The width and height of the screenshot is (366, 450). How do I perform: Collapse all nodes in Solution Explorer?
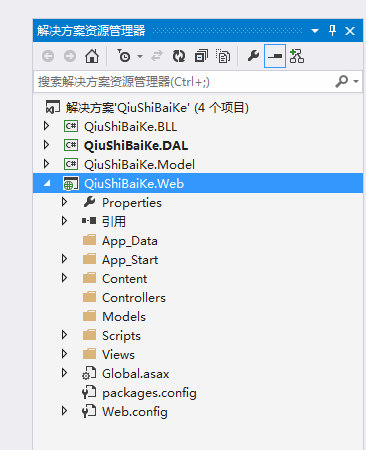coord(201,56)
